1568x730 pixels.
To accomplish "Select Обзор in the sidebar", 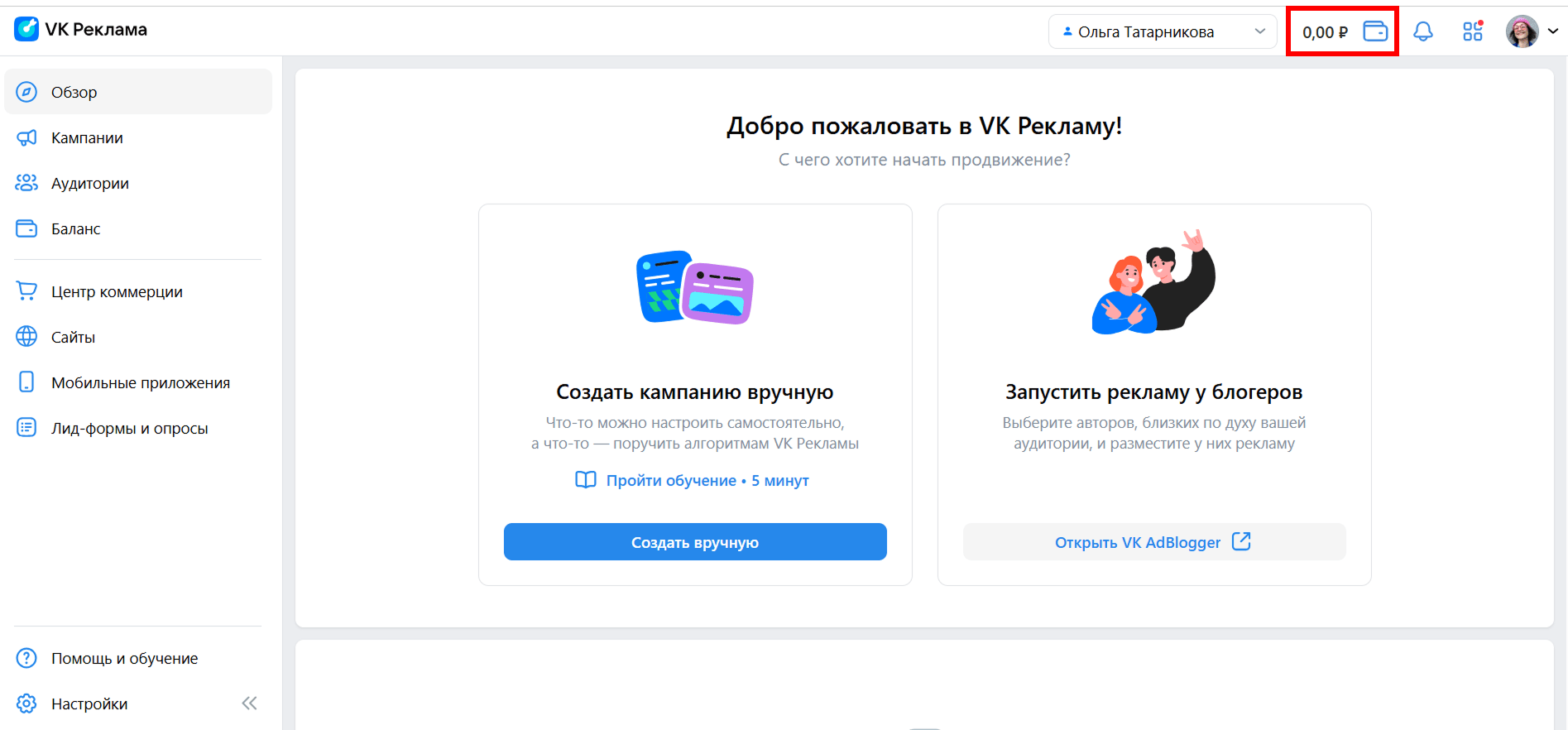I will (x=138, y=92).
